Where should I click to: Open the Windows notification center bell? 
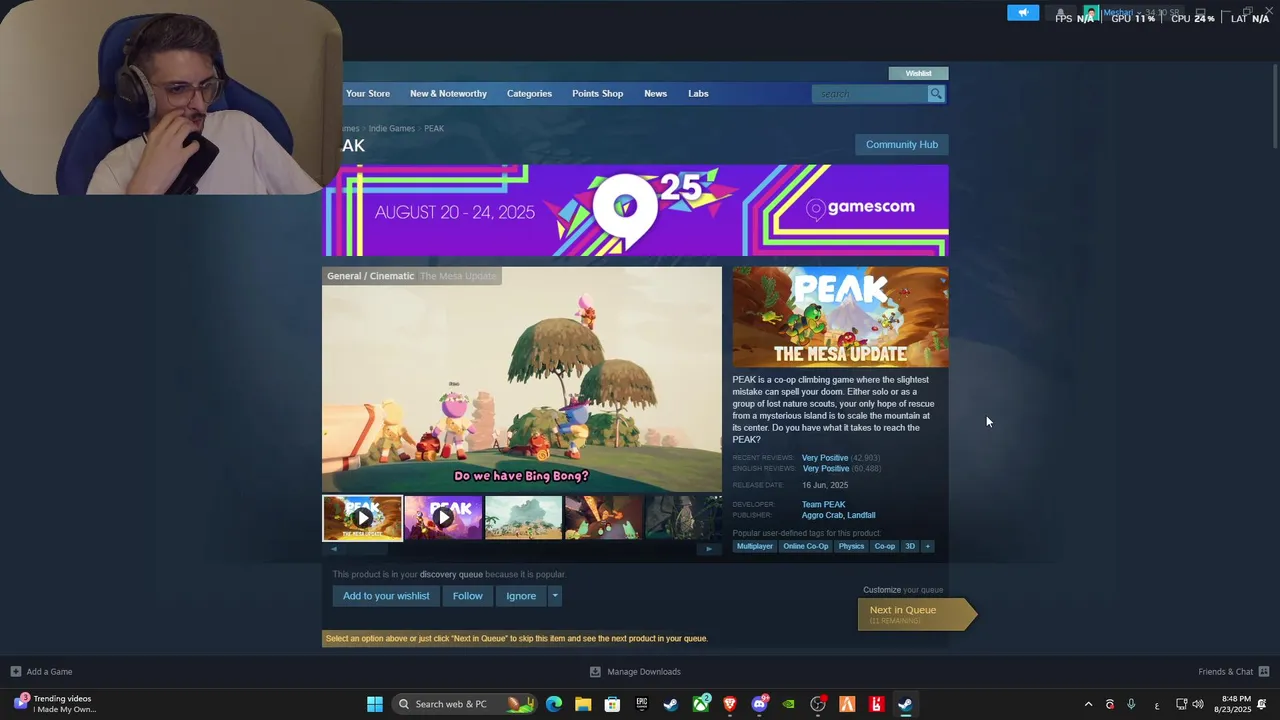coord(1262,705)
